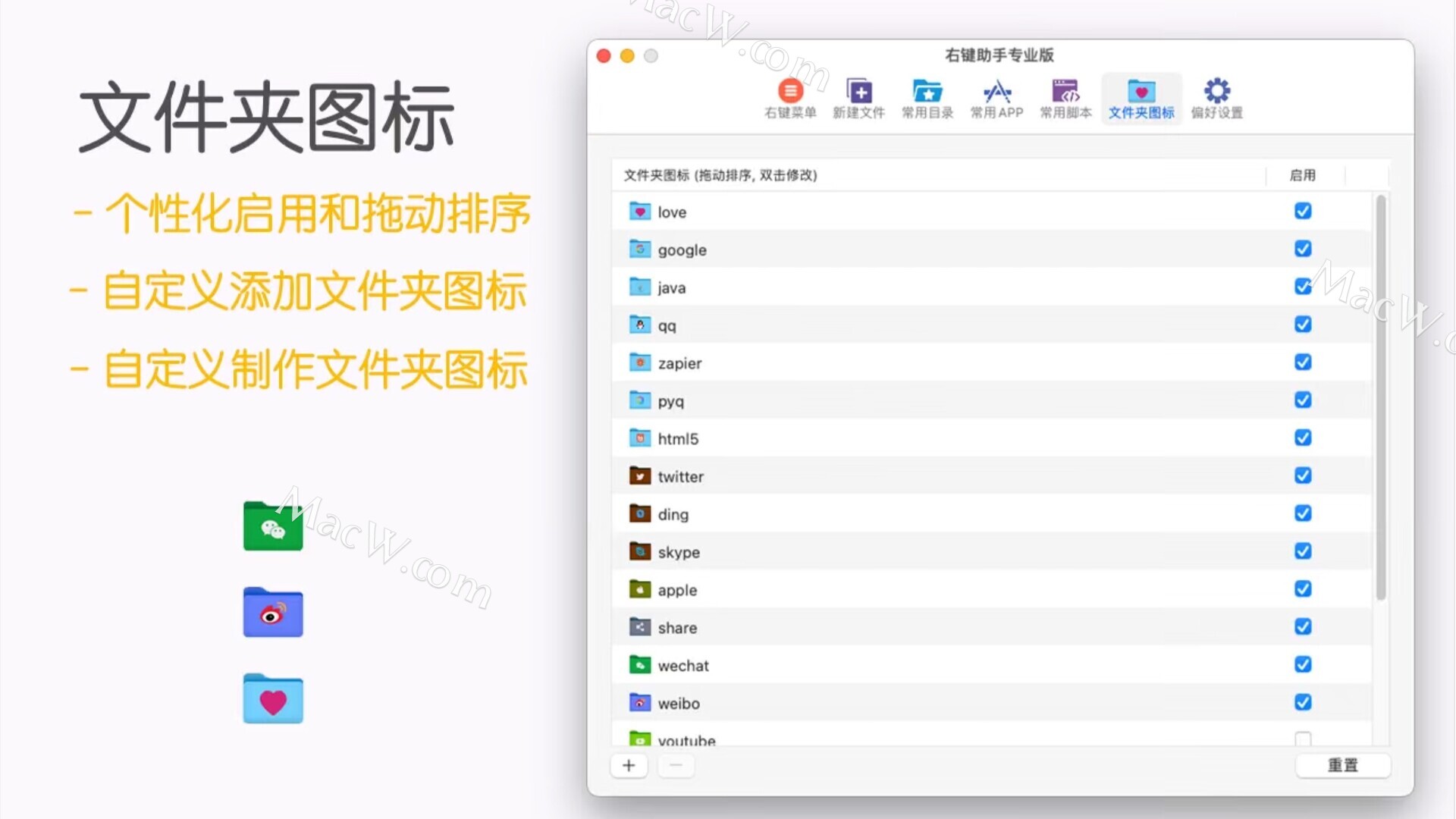Uncheck the java row checkbox

1303,287
